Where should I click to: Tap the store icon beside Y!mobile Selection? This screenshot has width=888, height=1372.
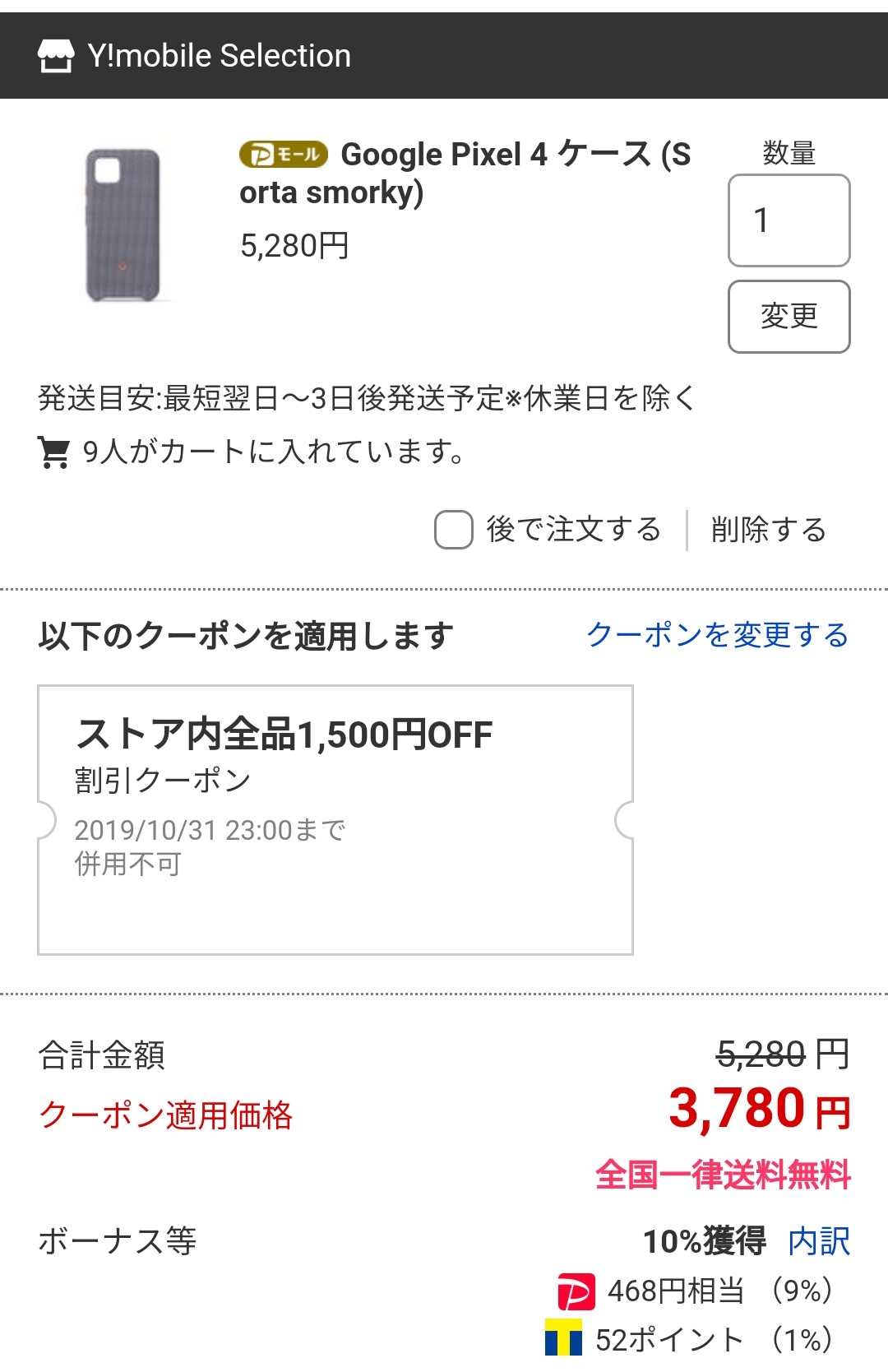click(56, 56)
